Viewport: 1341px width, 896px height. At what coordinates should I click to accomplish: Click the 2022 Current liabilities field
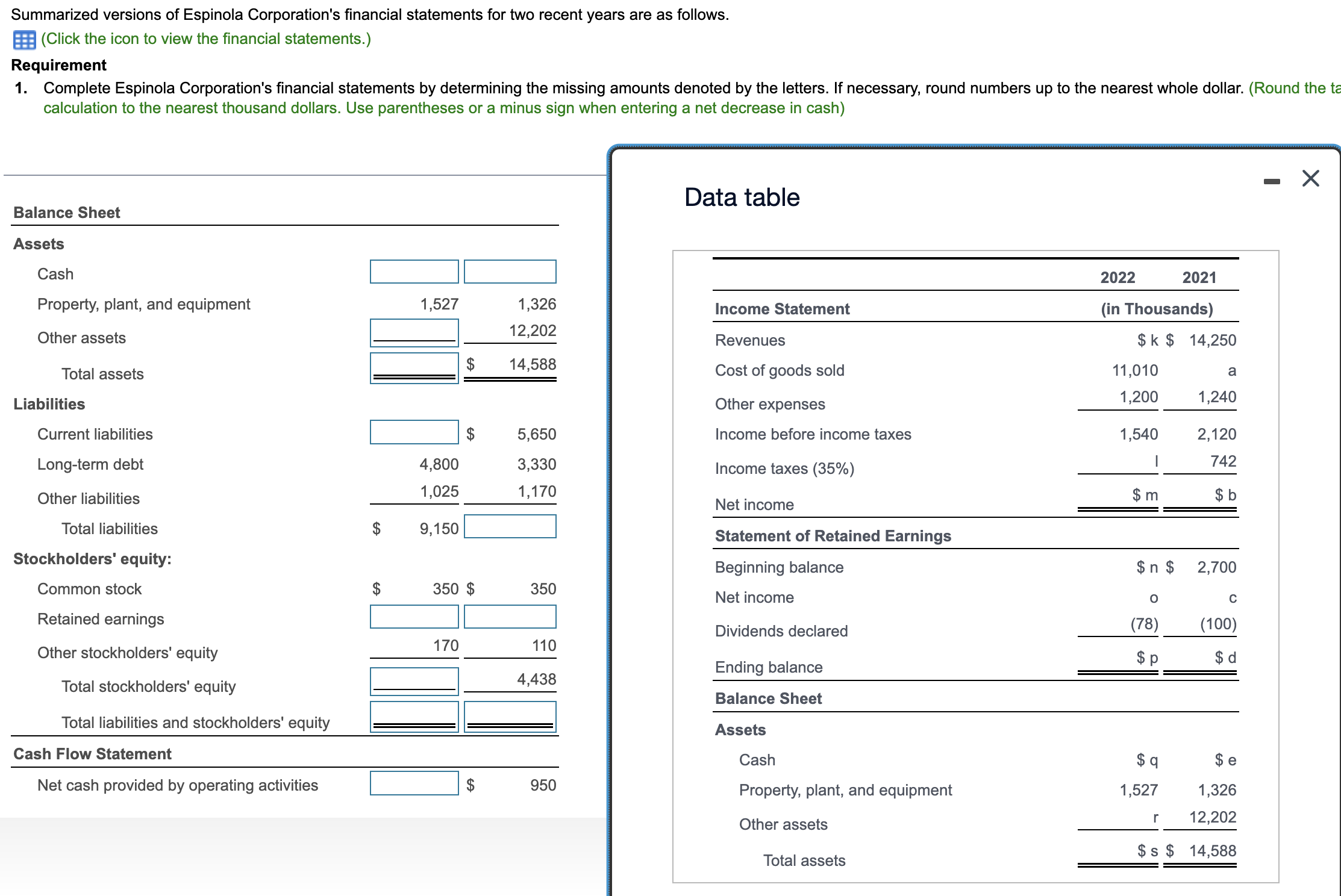click(414, 432)
